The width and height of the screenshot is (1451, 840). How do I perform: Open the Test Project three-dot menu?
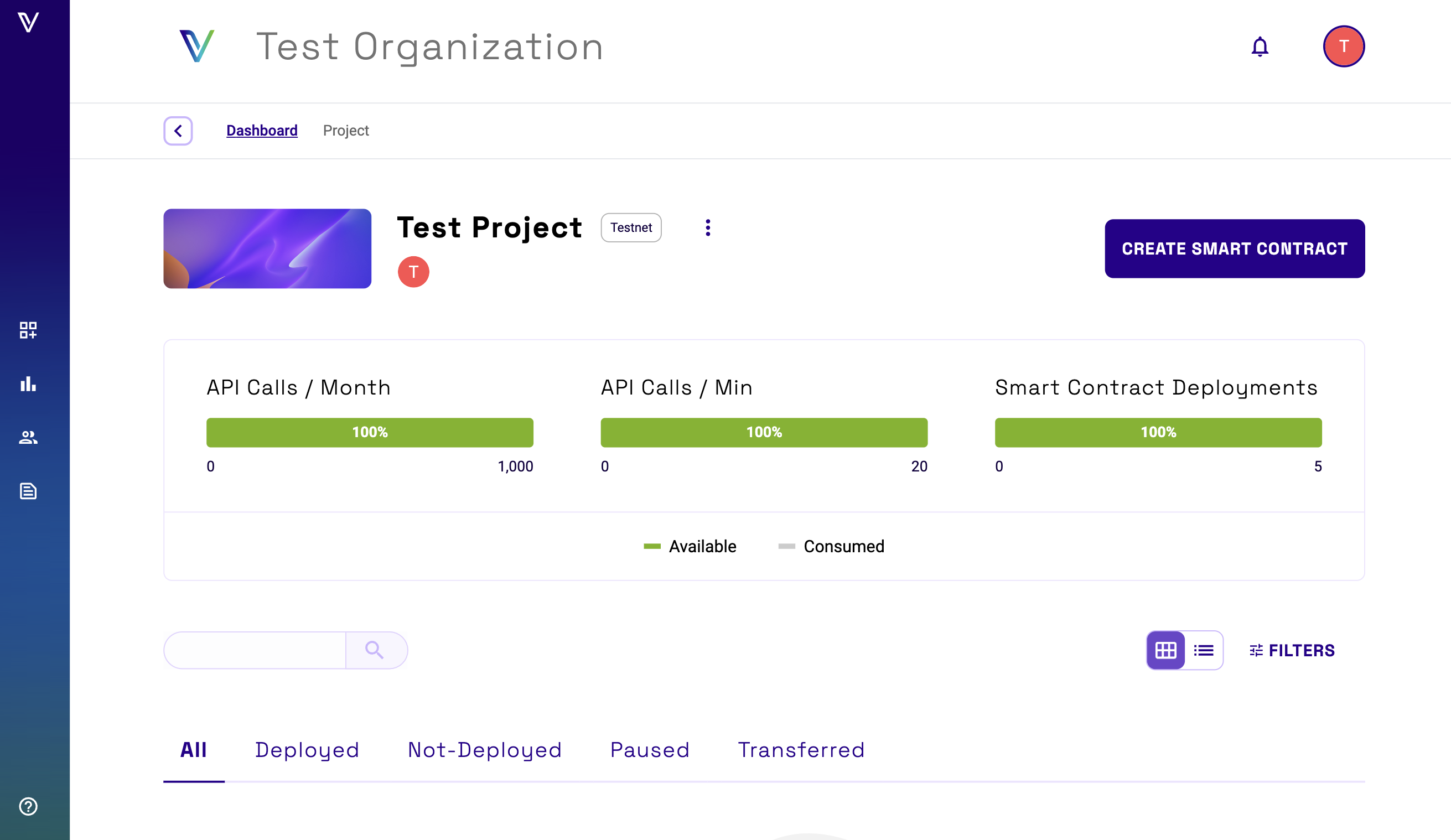708,227
